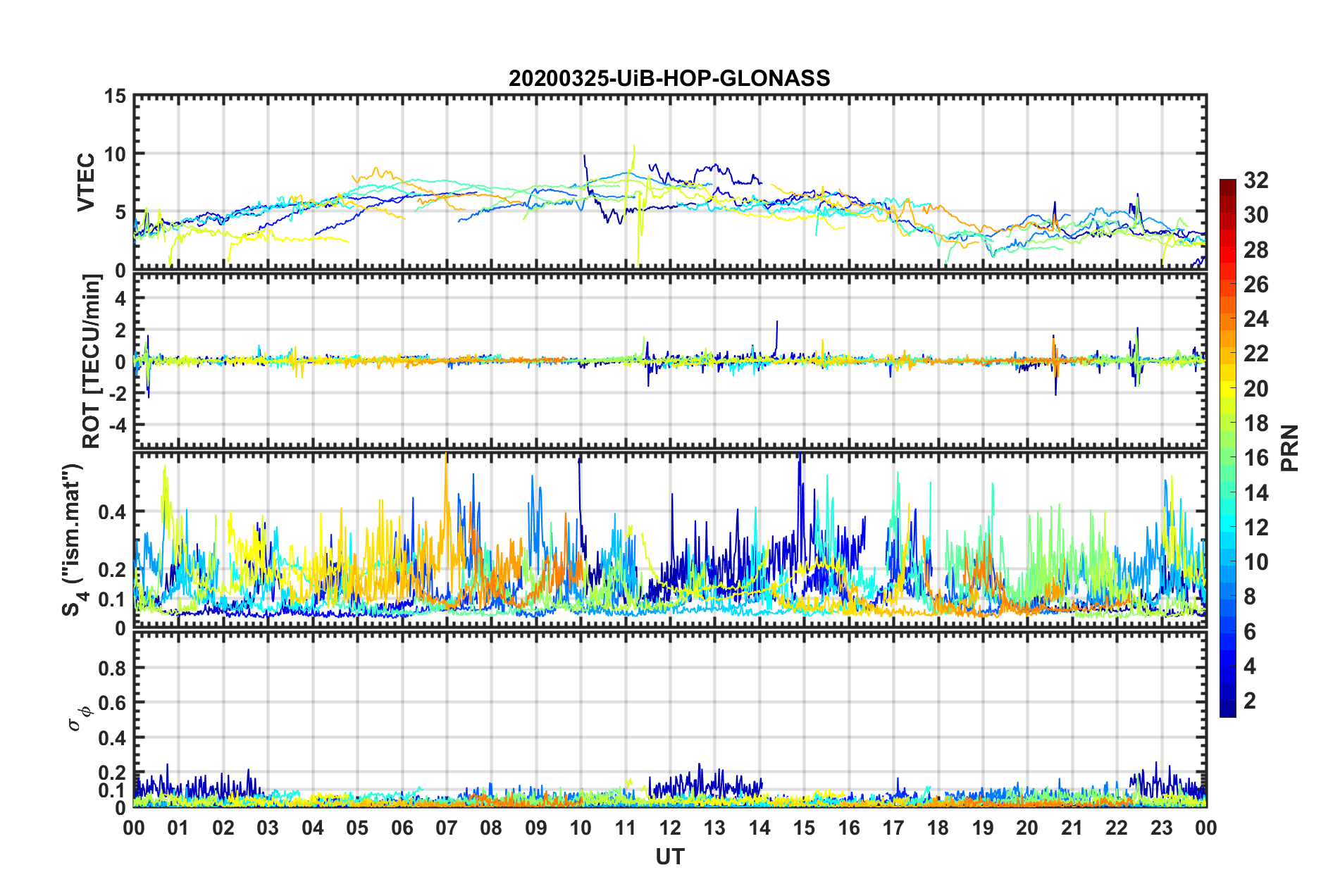This screenshot has width=1340, height=896.
Task: Select colorbar tick label 10
Action: click(1255, 562)
